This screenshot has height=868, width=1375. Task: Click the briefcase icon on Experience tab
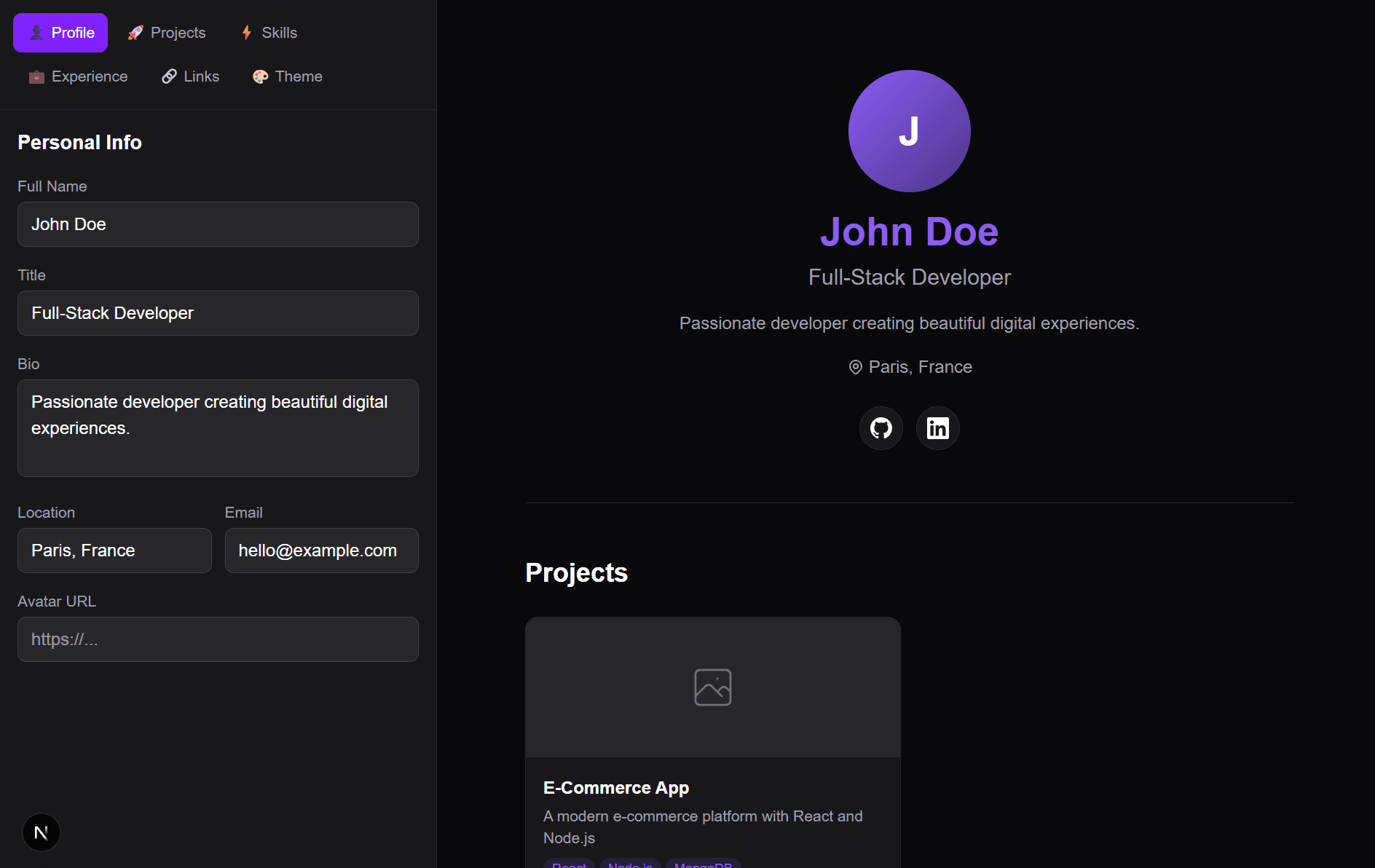pos(36,76)
